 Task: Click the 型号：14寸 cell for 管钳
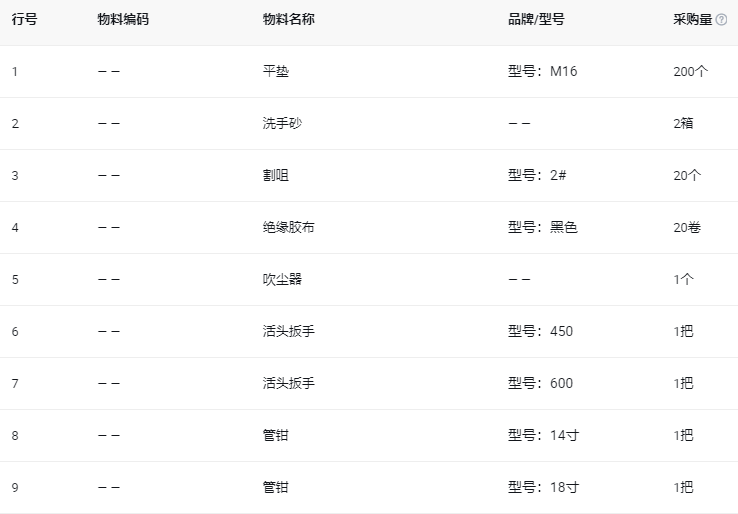click(543, 436)
